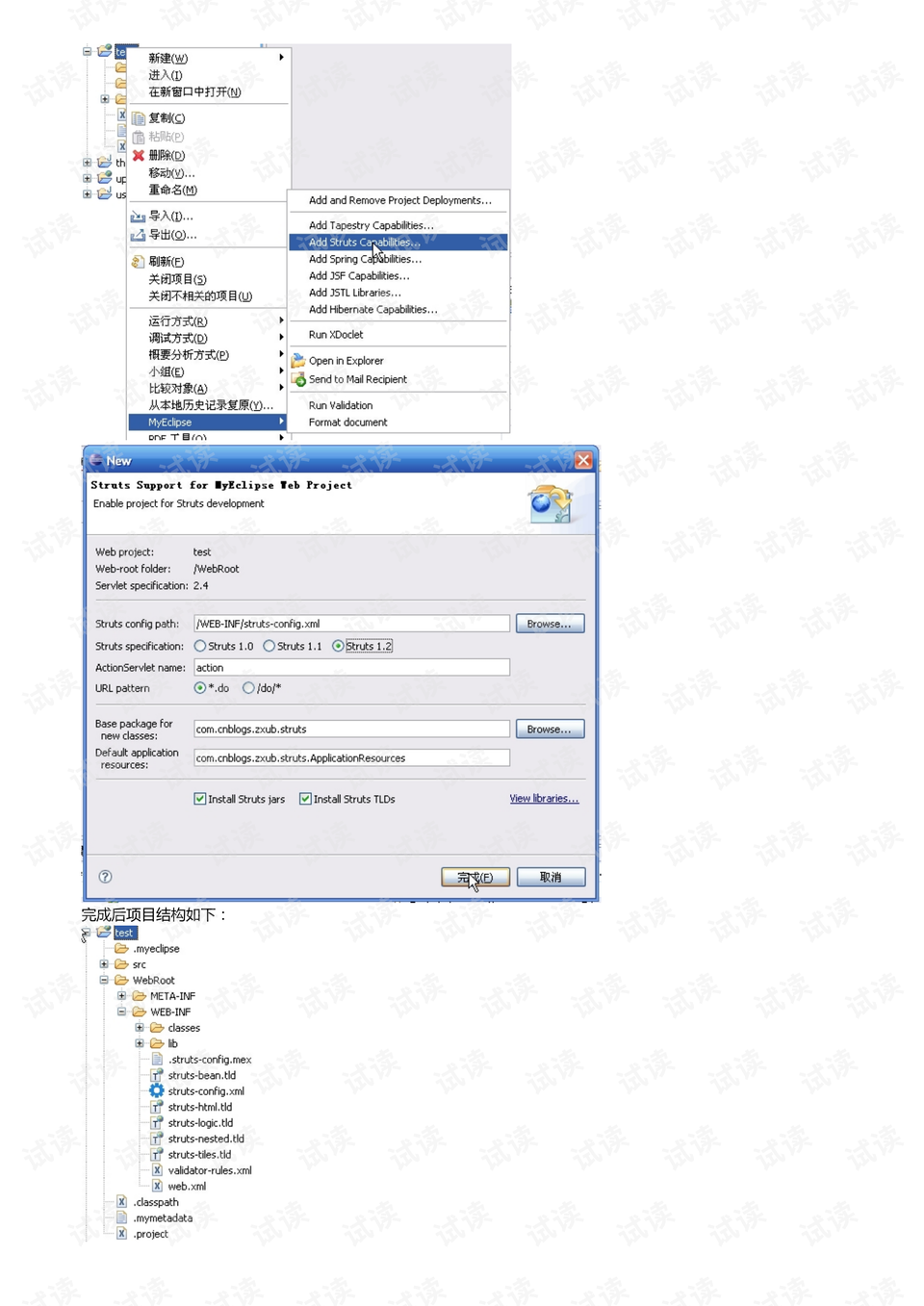Click the Send to Mail Recipient icon
Image resolution: width=924 pixels, height=1306 pixels.
pos(299,379)
